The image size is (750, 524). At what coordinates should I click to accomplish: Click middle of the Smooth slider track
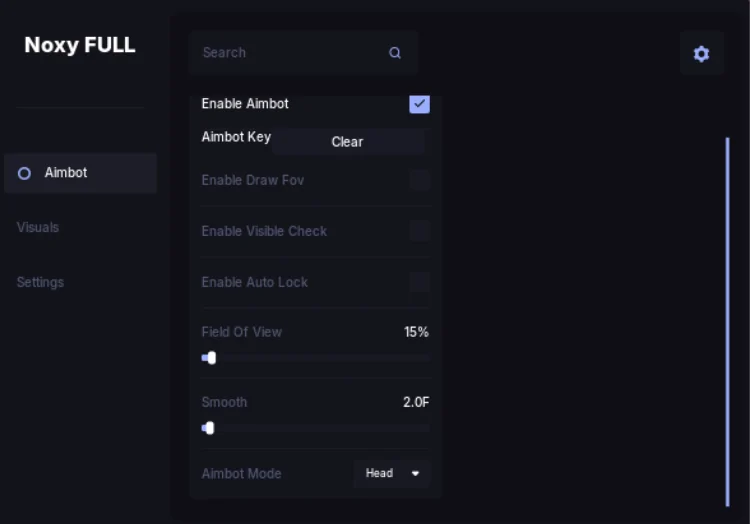click(x=316, y=428)
